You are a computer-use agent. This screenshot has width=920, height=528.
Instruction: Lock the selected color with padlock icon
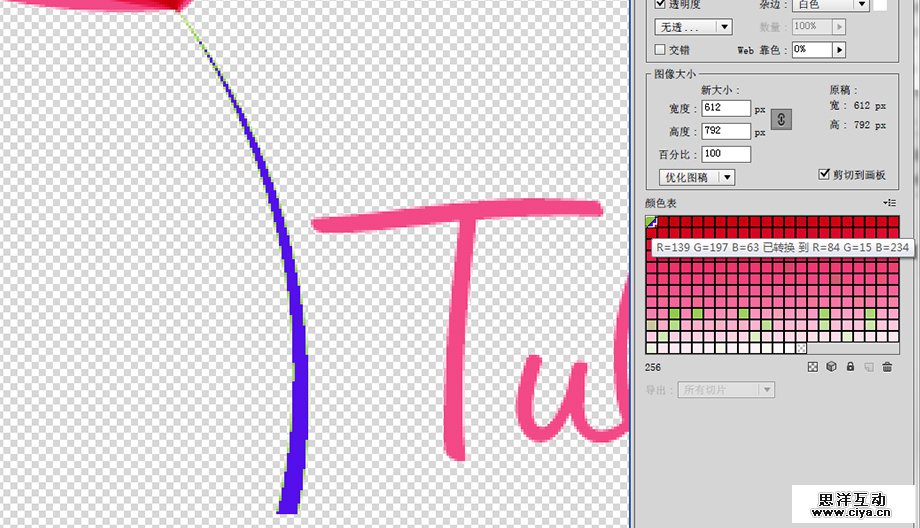850,367
